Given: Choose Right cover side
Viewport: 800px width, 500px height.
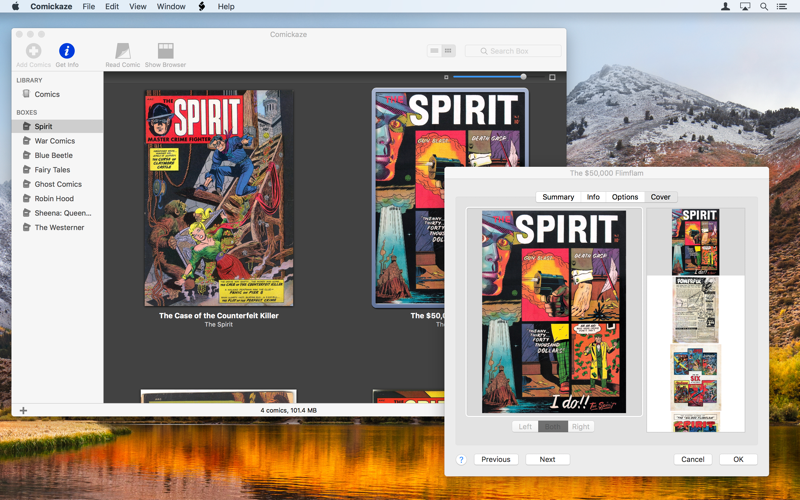Looking at the screenshot, I should coord(581,427).
